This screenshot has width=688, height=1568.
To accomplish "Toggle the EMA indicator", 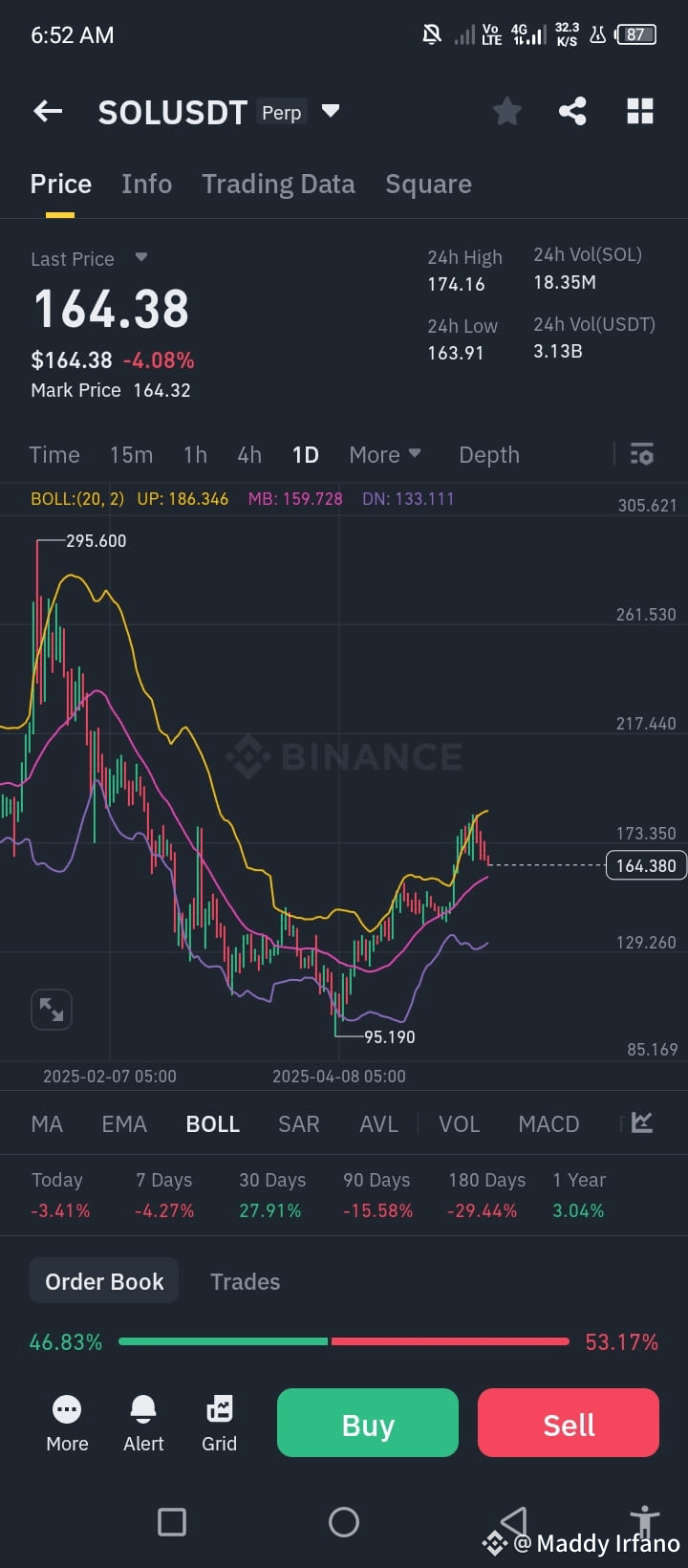I will (x=124, y=1123).
